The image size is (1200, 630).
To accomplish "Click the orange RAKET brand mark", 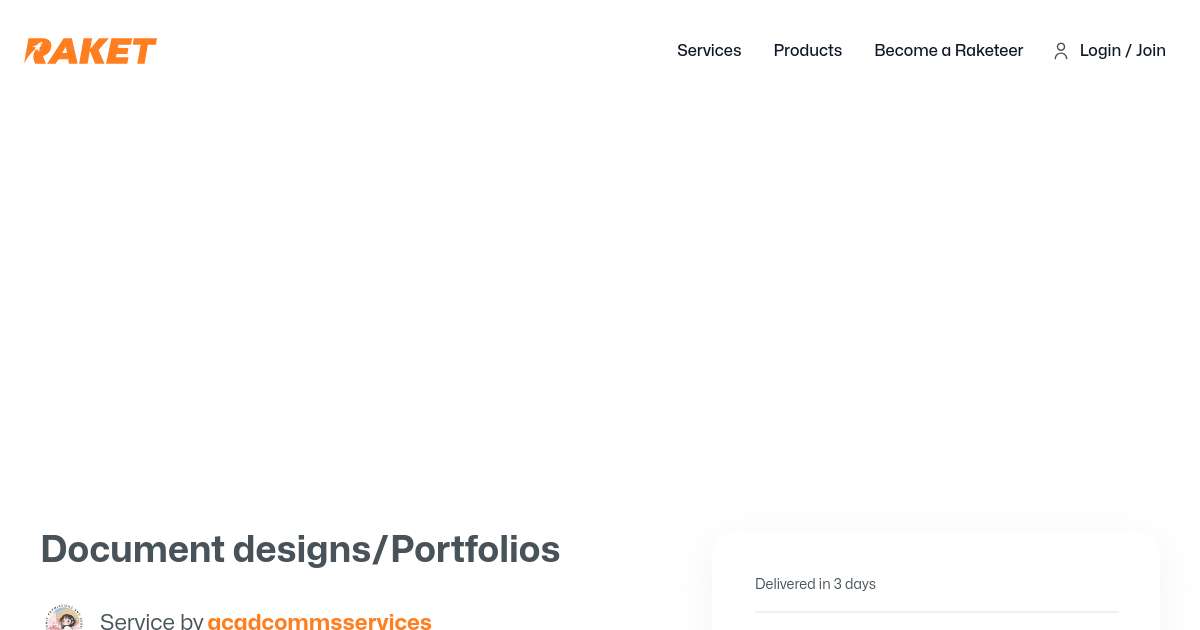I will coord(90,50).
